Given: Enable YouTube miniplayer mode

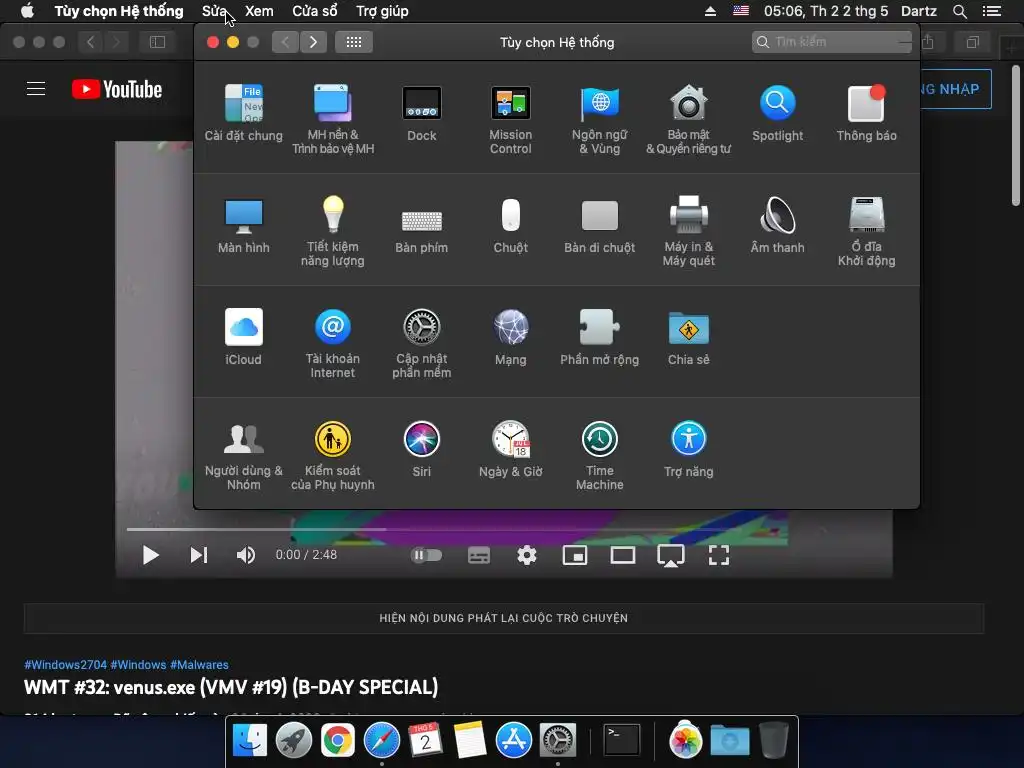Looking at the screenshot, I should (575, 555).
